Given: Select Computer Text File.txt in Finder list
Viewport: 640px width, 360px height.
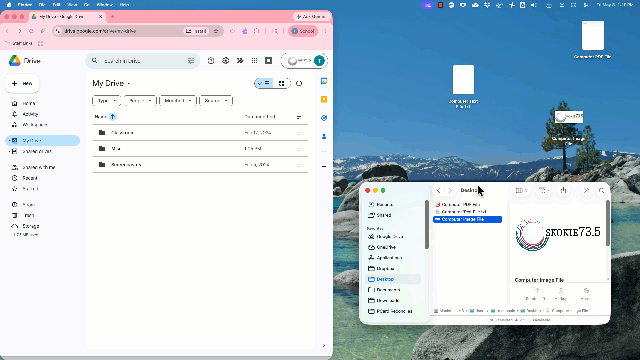Looking at the screenshot, I should pos(467,212).
